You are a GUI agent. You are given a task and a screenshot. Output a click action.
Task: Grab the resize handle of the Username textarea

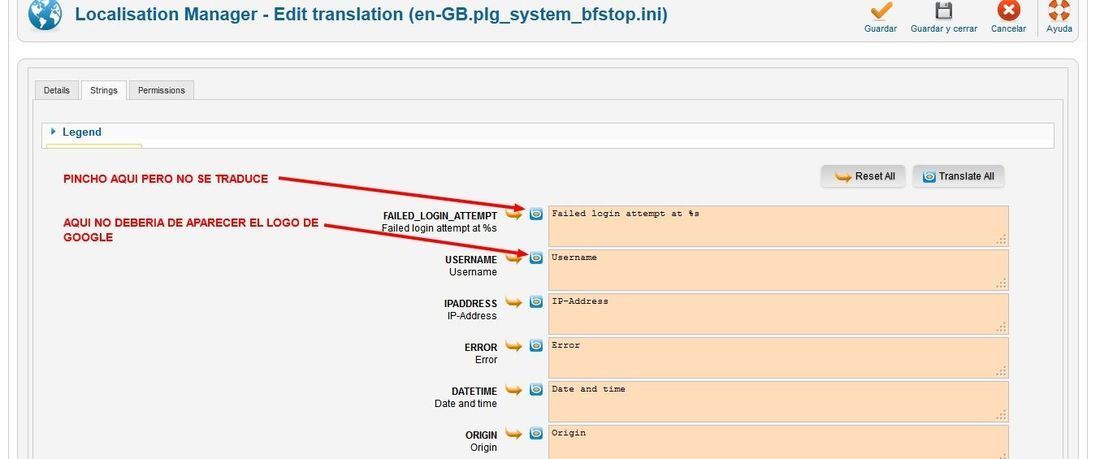coord(1002,284)
